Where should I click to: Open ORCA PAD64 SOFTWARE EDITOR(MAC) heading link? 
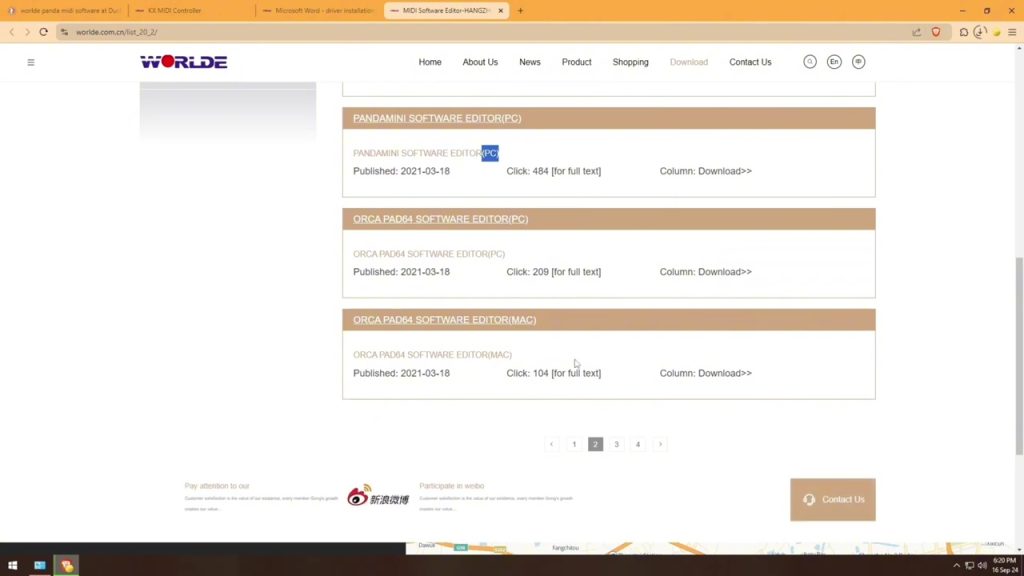point(445,320)
